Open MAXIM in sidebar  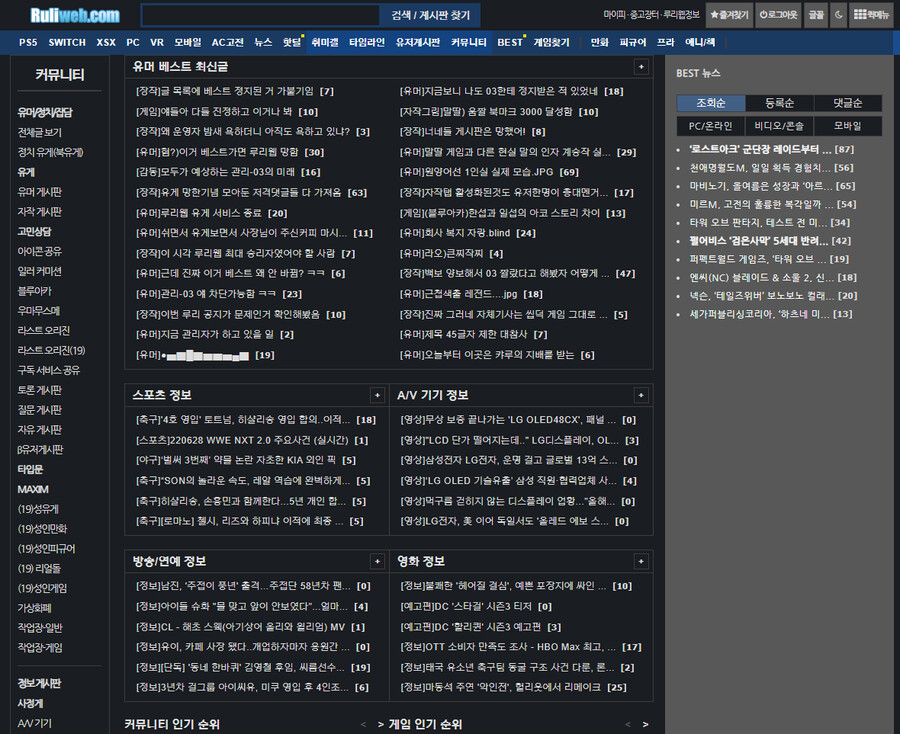(x=33, y=490)
